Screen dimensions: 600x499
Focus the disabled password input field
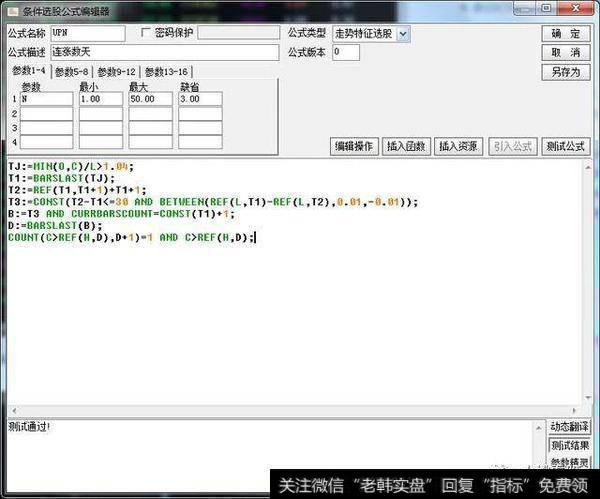(238, 33)
